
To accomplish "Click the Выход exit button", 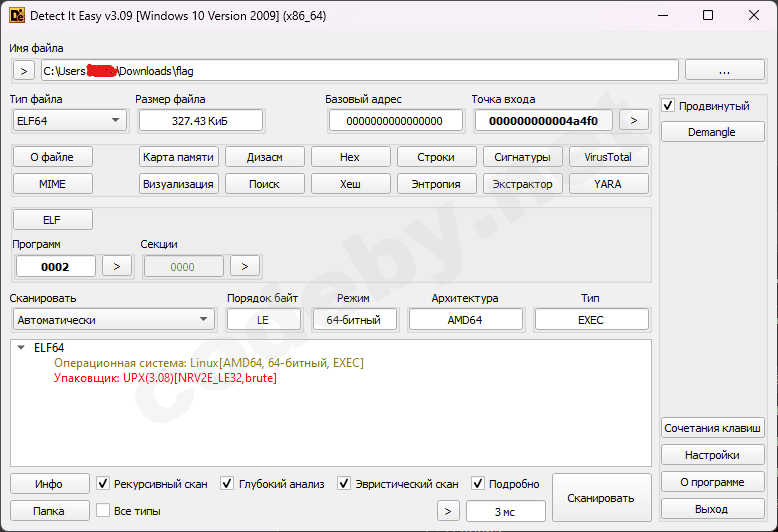I will coord(712,509).
